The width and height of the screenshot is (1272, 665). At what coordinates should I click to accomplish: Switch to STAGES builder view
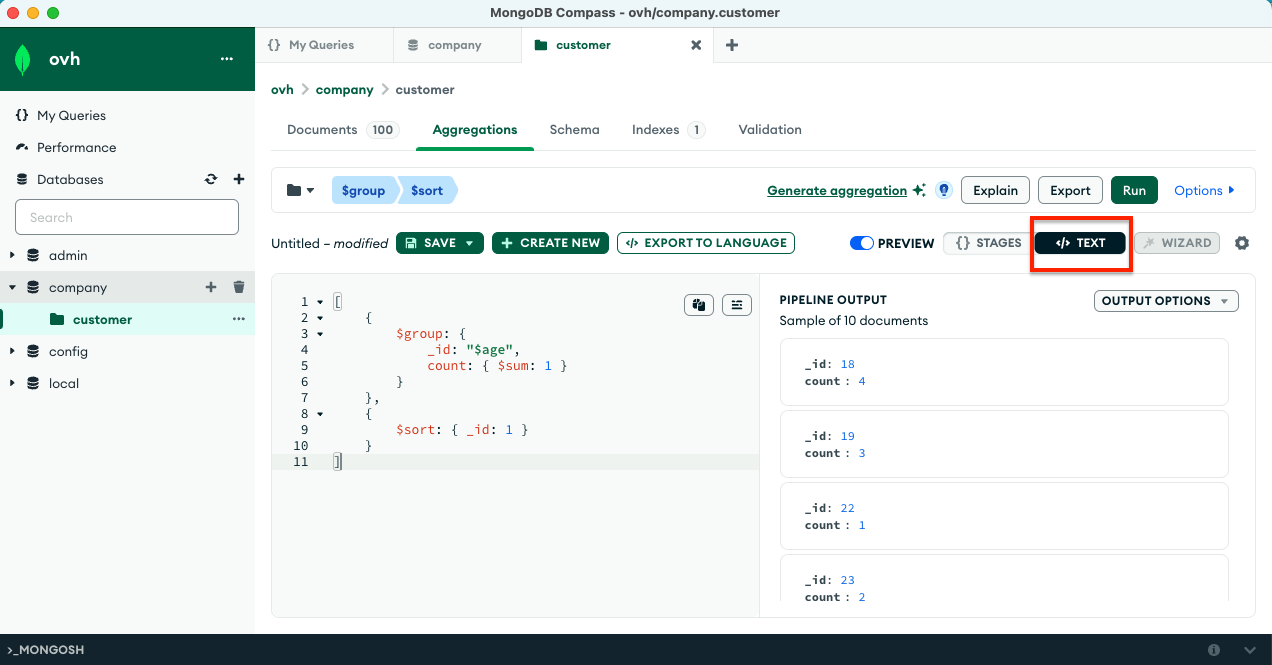click(x=988, y=243)
